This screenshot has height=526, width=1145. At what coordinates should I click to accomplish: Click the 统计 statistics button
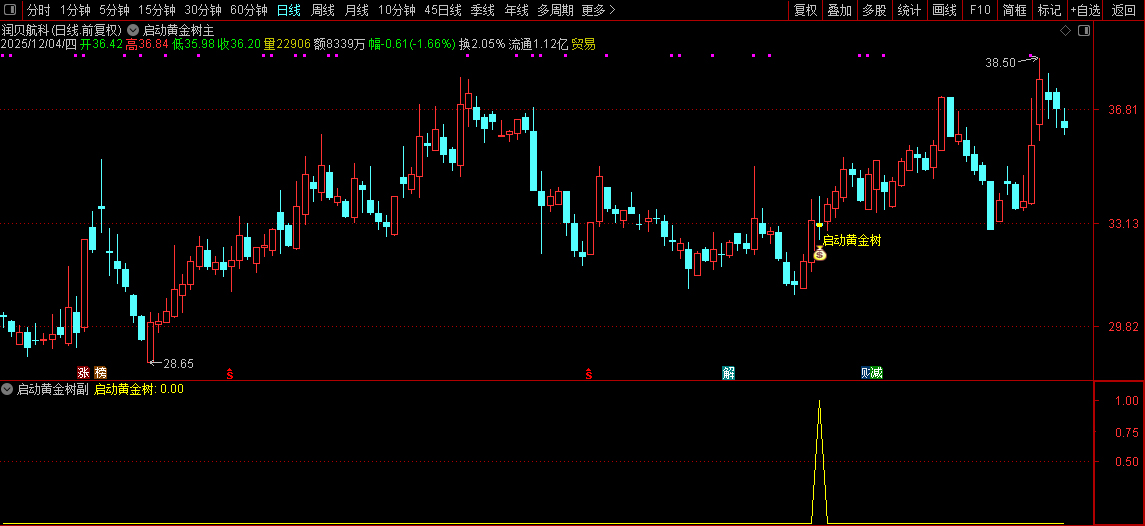pos(909,10)
